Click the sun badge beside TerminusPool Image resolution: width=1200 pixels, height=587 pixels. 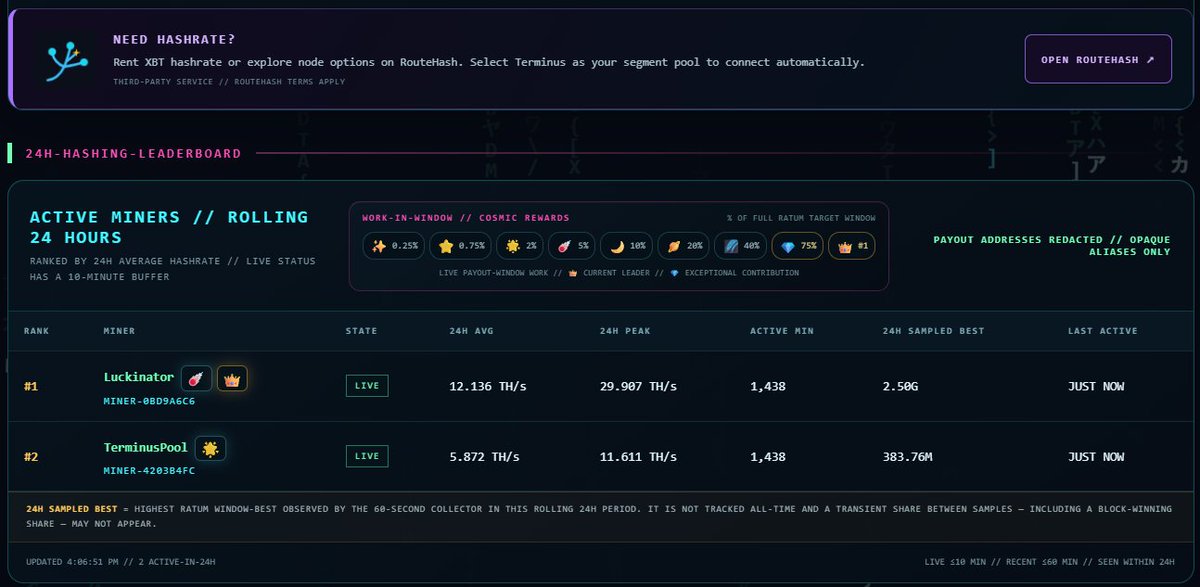tap(209, 449)
